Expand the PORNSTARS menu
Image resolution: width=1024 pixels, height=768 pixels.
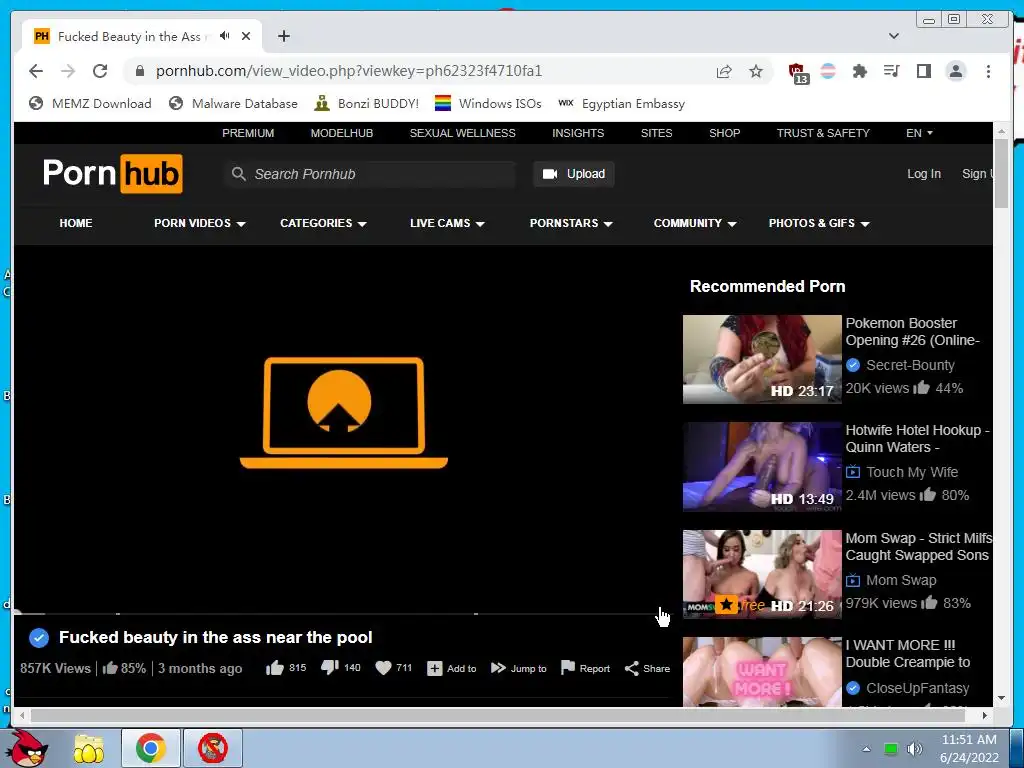571,223
